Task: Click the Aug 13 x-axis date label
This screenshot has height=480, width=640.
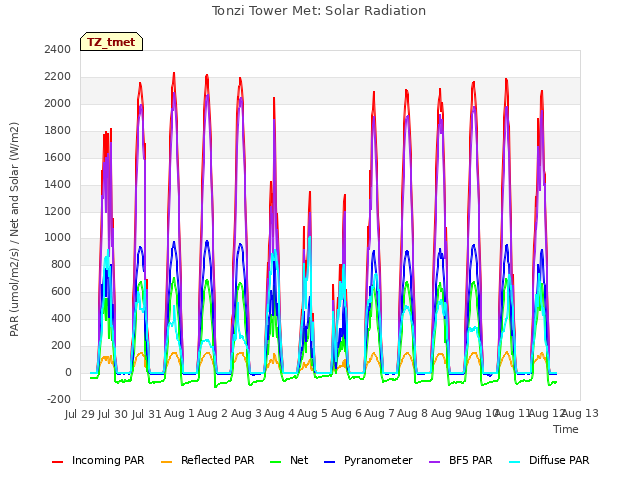Action: (x=581, y=413)
